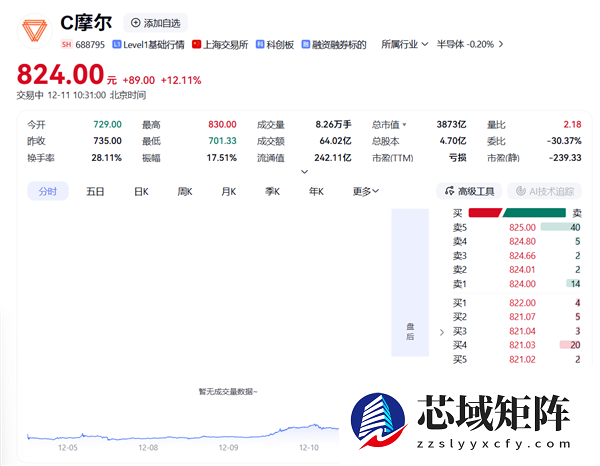Click the 暂无成交量数据 message
Screen dimensions: 600x466
point(228,391)
